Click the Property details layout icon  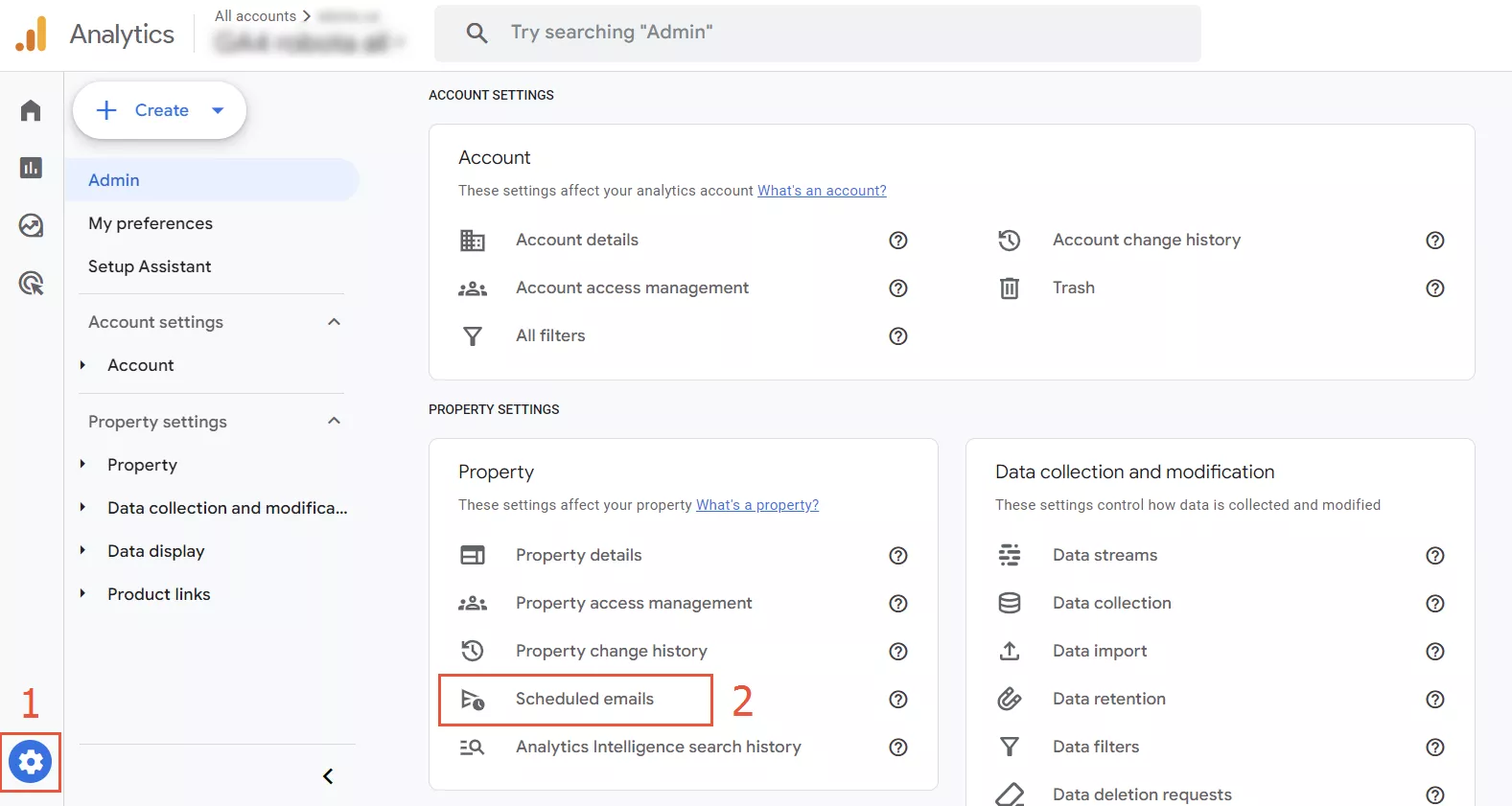[473, 555]
